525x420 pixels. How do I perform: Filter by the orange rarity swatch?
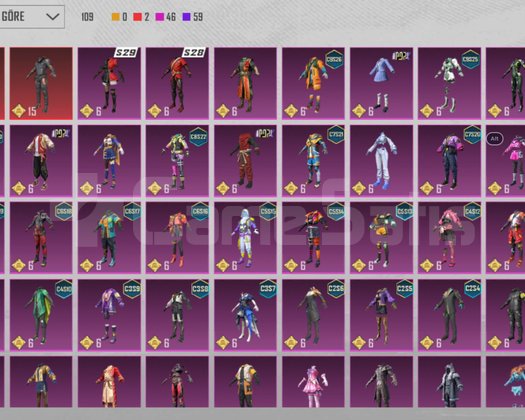116,17
